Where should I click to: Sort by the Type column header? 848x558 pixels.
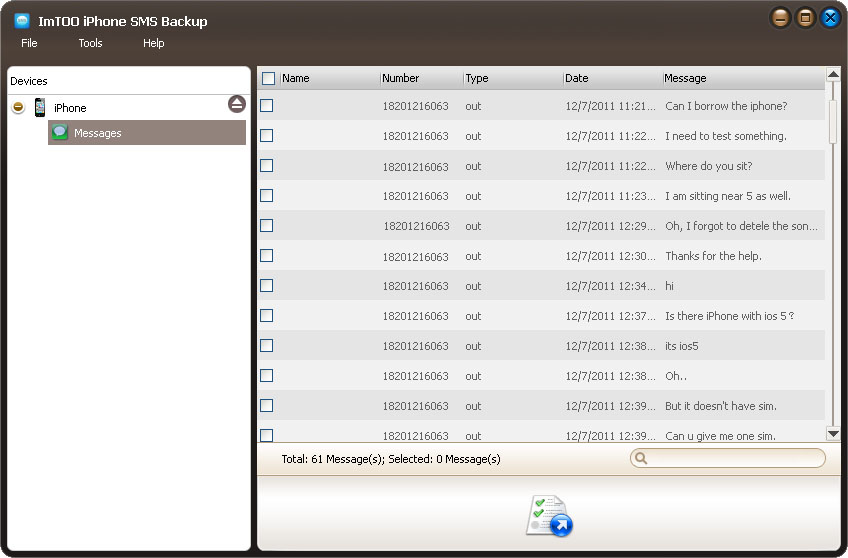[x=513, y=78]
